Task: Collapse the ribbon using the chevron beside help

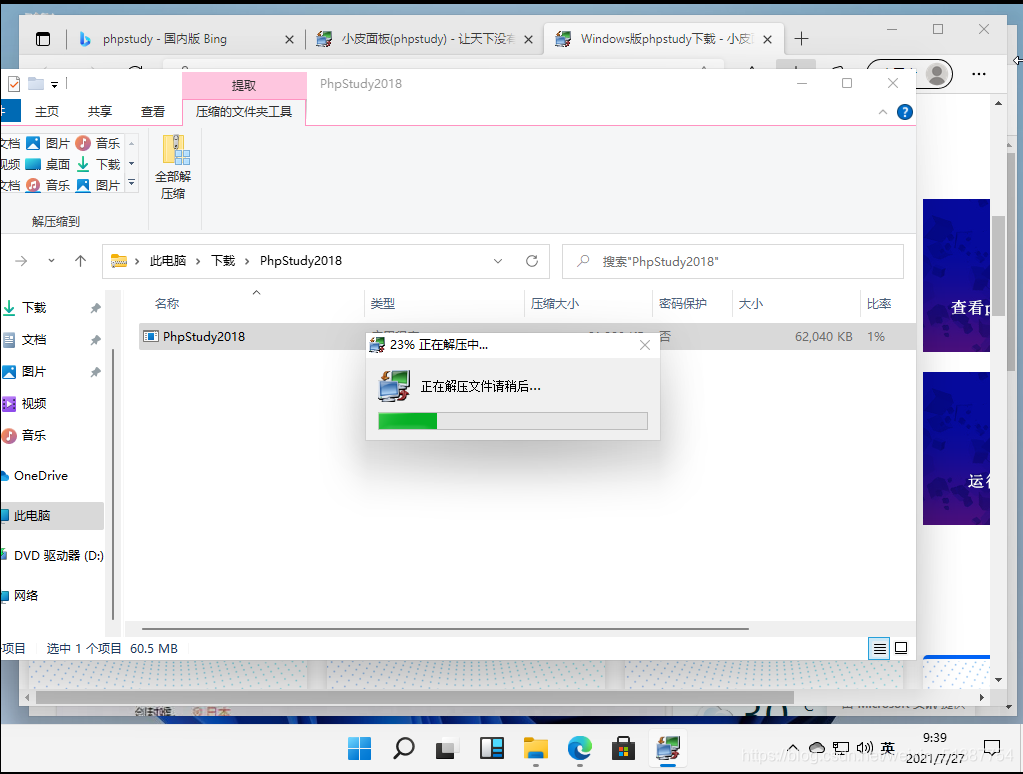Action: click(x=883, y=112)
